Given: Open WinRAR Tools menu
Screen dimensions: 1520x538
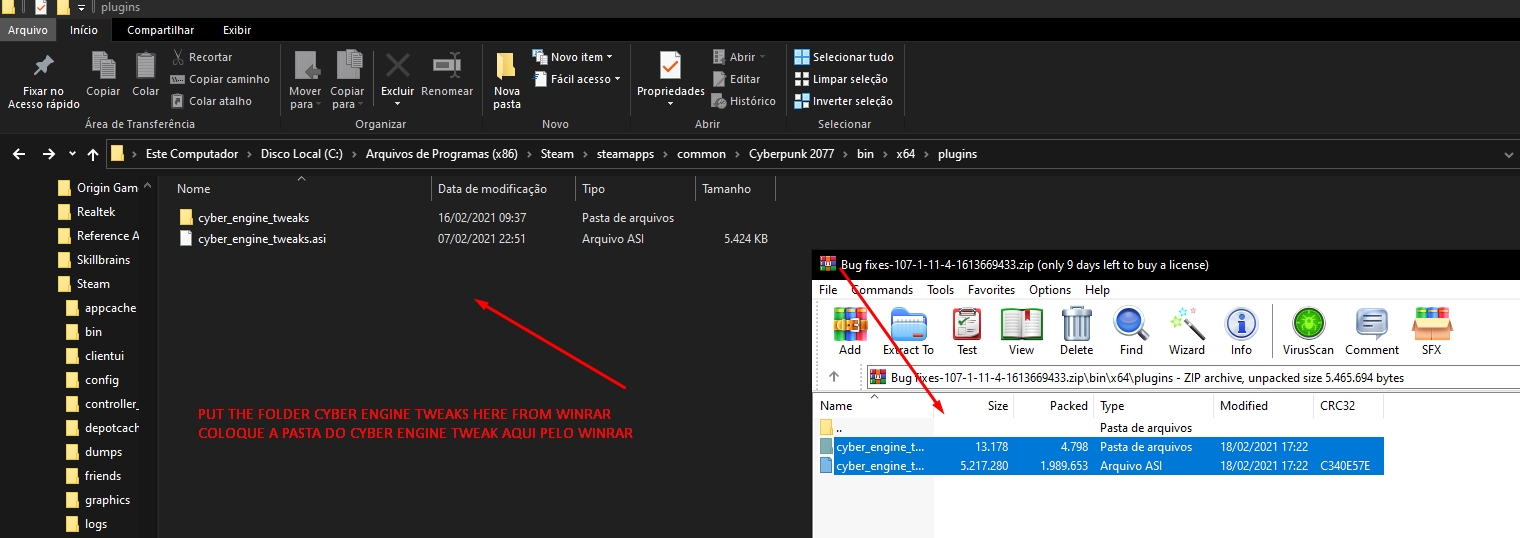Looking at the screenshot, I should 940,290.
